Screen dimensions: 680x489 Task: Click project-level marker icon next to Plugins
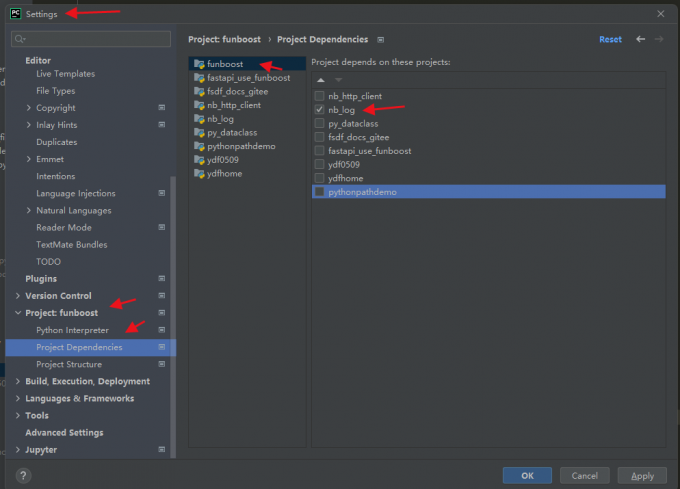162,278
